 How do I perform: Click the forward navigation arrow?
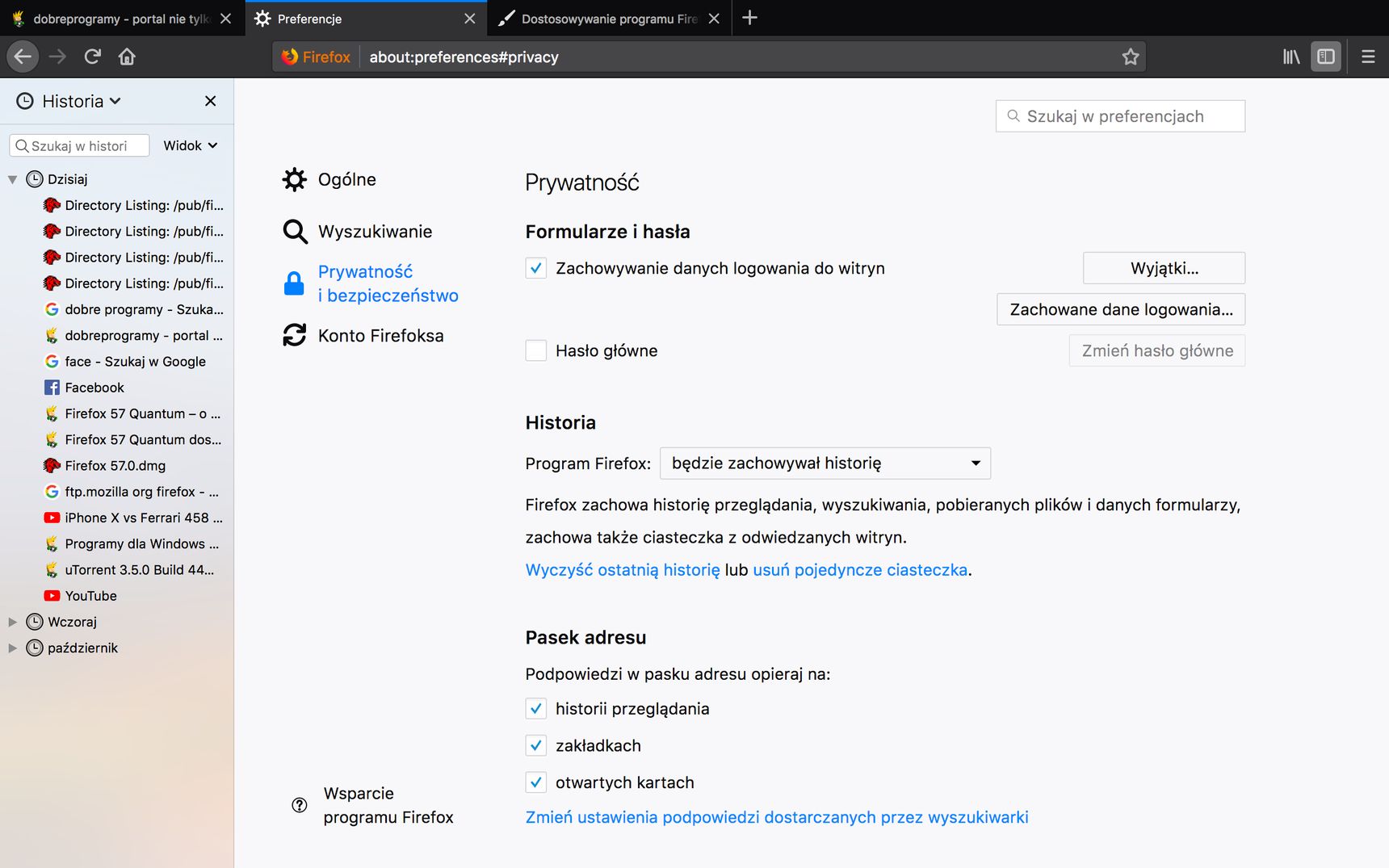[57, 57]
